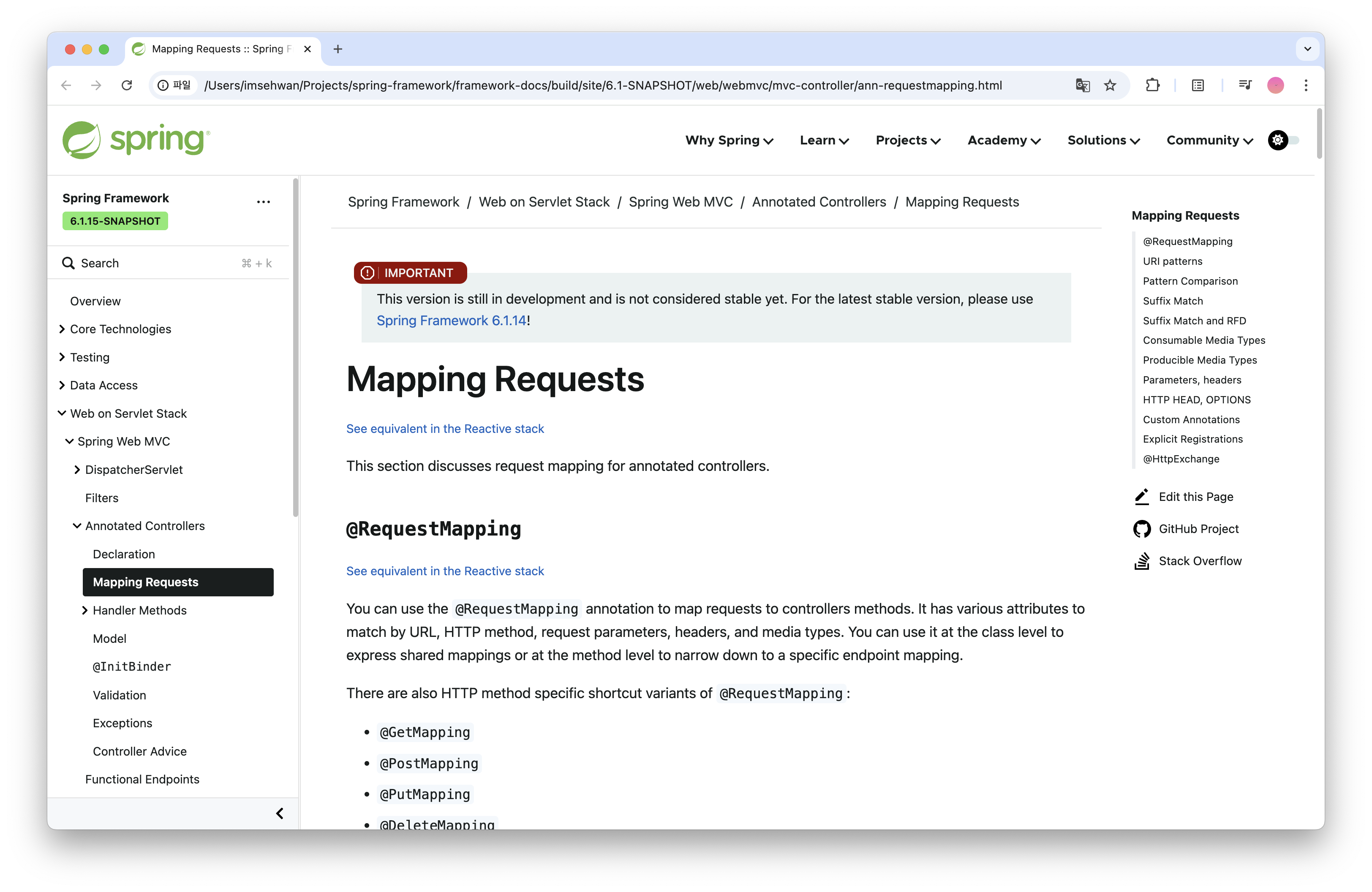This screenshot has width=1372, height=892.
Task: Open the Filters nav item
Action: pyautogui.click(x=101, y=498)
